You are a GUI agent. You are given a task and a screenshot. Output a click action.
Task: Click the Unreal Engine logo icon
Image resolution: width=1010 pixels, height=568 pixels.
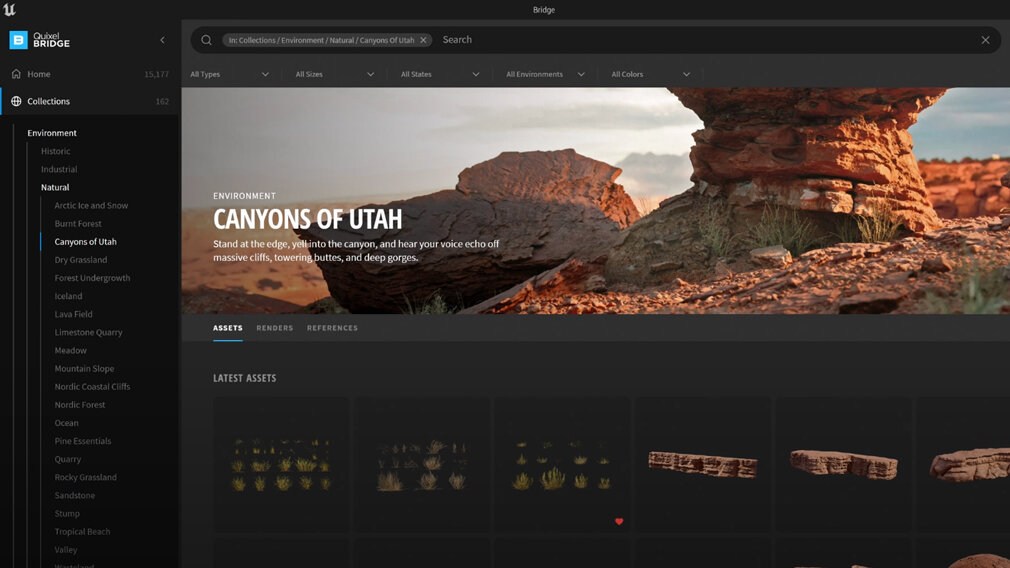pyautogui.click(x=9, y=9)
